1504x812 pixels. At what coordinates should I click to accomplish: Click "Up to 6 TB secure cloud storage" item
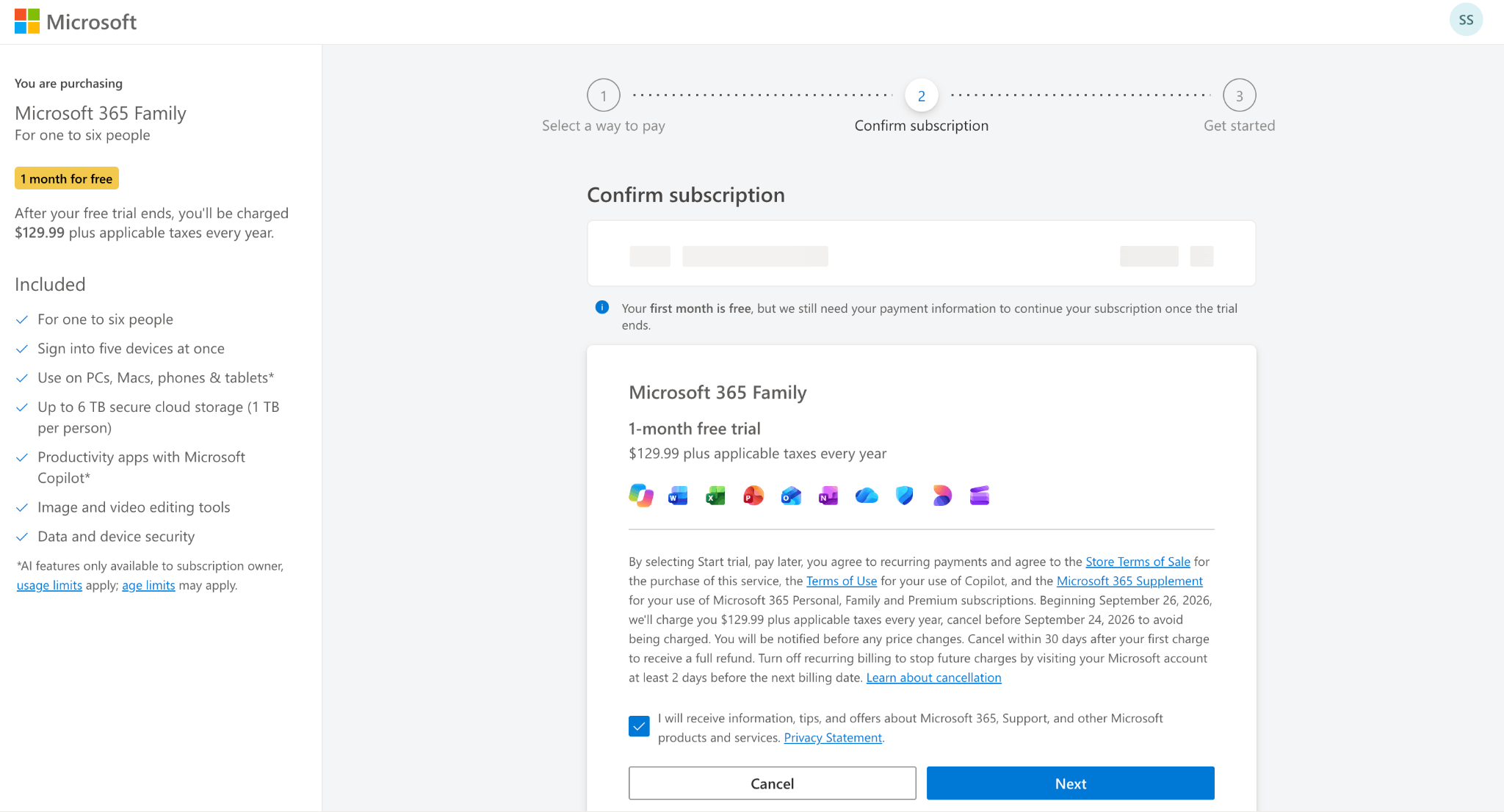pos(159,417)
